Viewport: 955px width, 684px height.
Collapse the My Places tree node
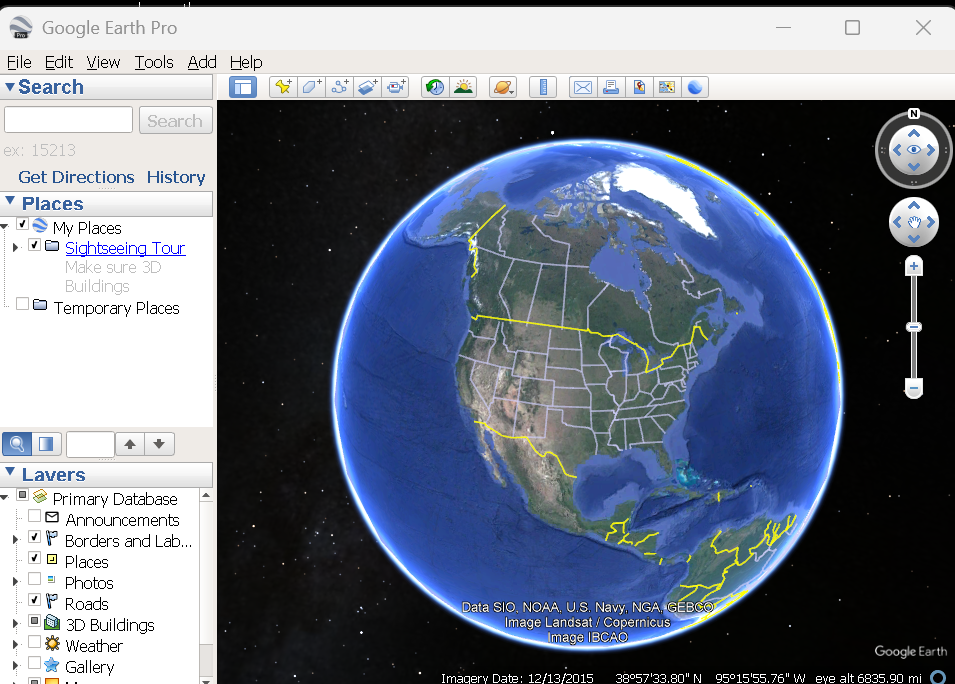tap(4, 227)
